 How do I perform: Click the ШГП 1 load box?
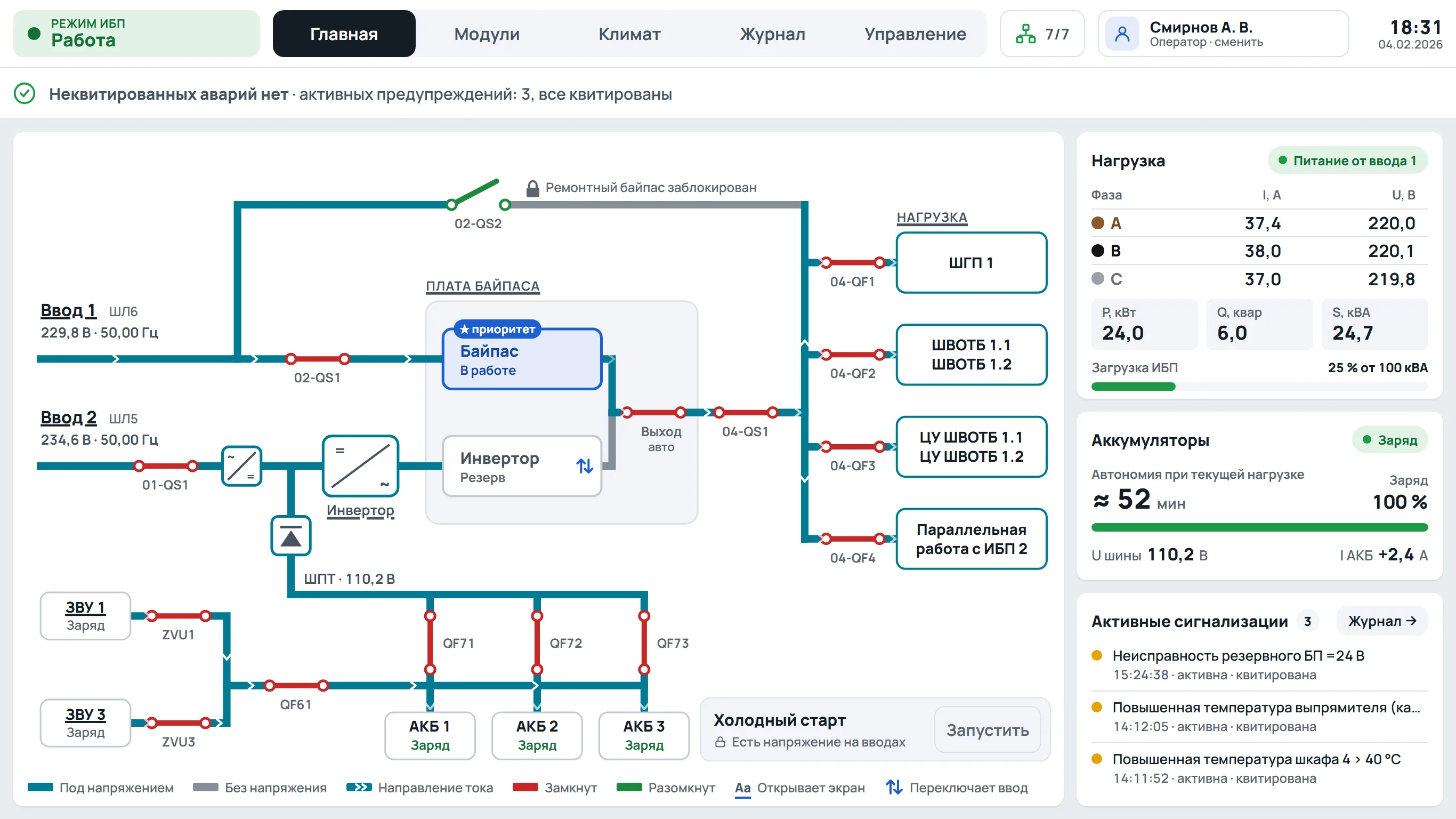click(x=971, y=262)
